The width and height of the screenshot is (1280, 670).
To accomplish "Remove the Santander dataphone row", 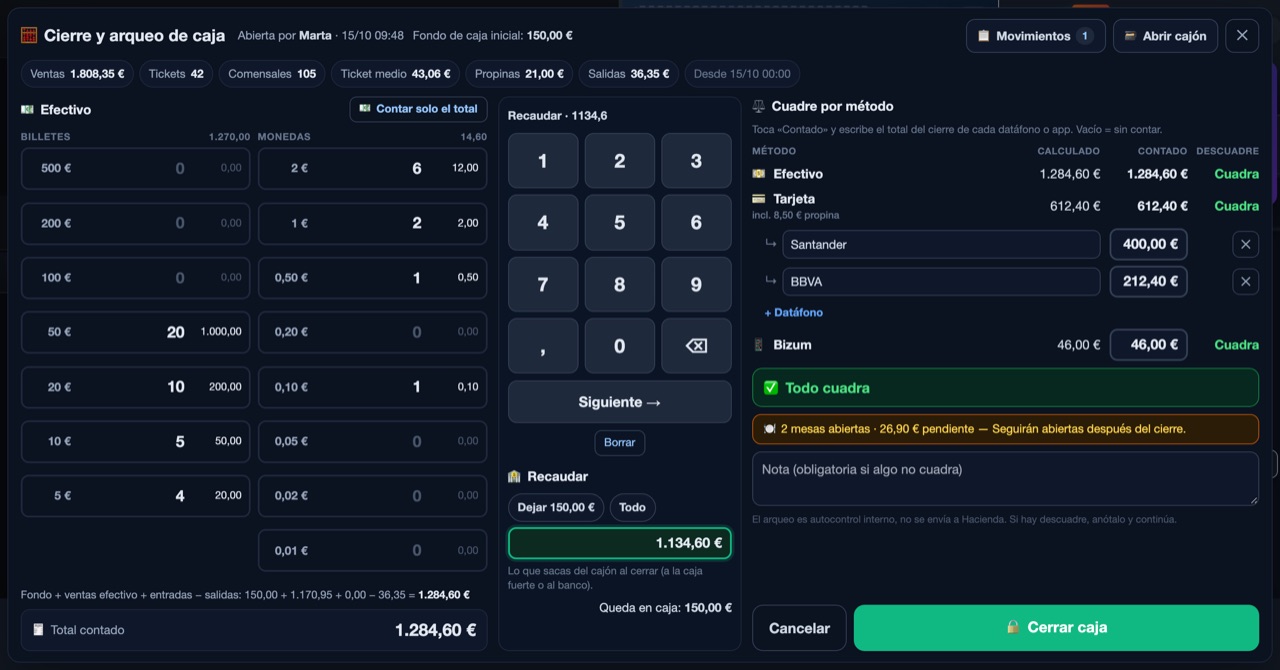I will [x=1245, y=244].
